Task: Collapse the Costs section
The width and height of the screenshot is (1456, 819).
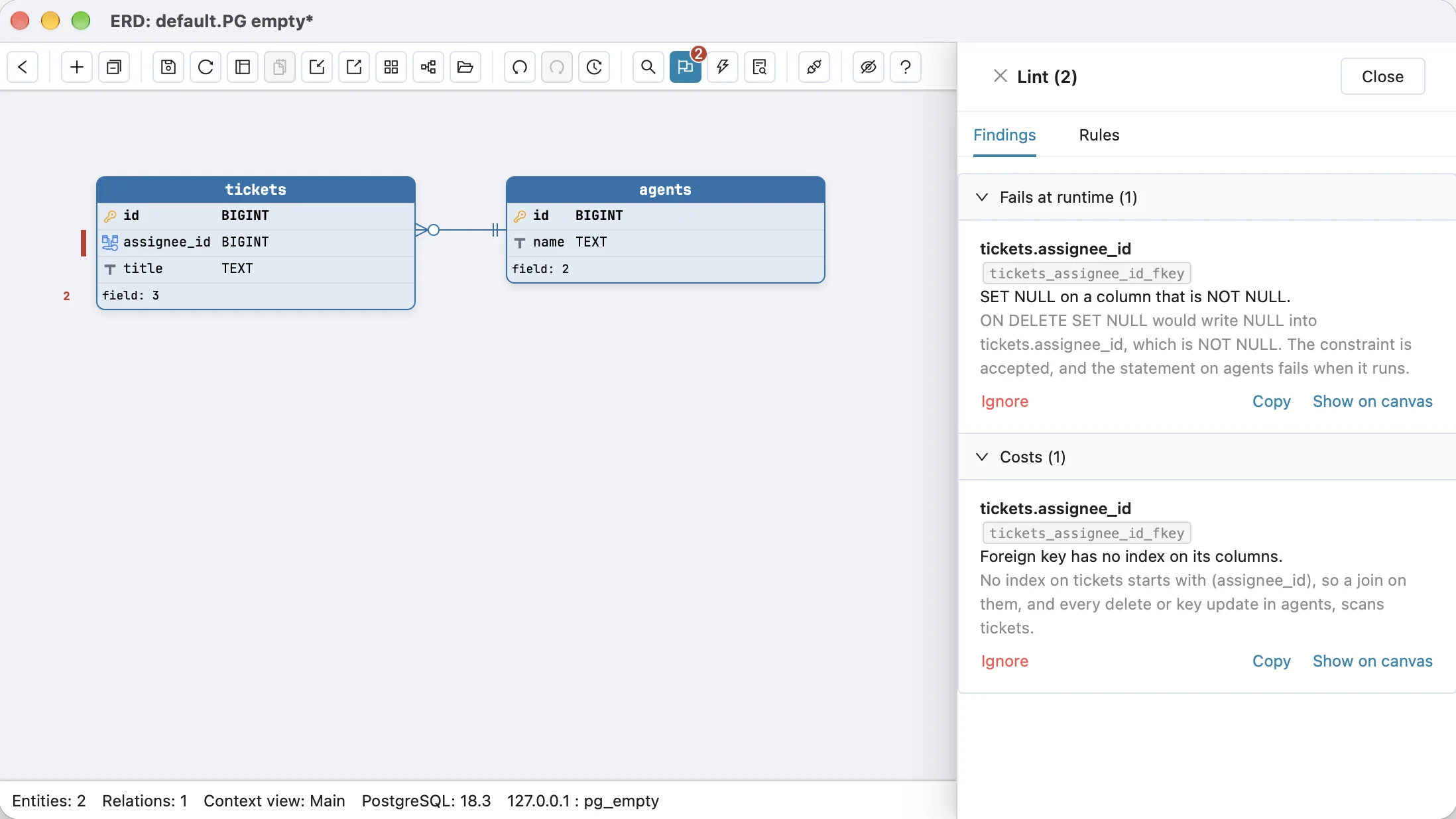Action: pyautogui.click(x=1207, y=457)
